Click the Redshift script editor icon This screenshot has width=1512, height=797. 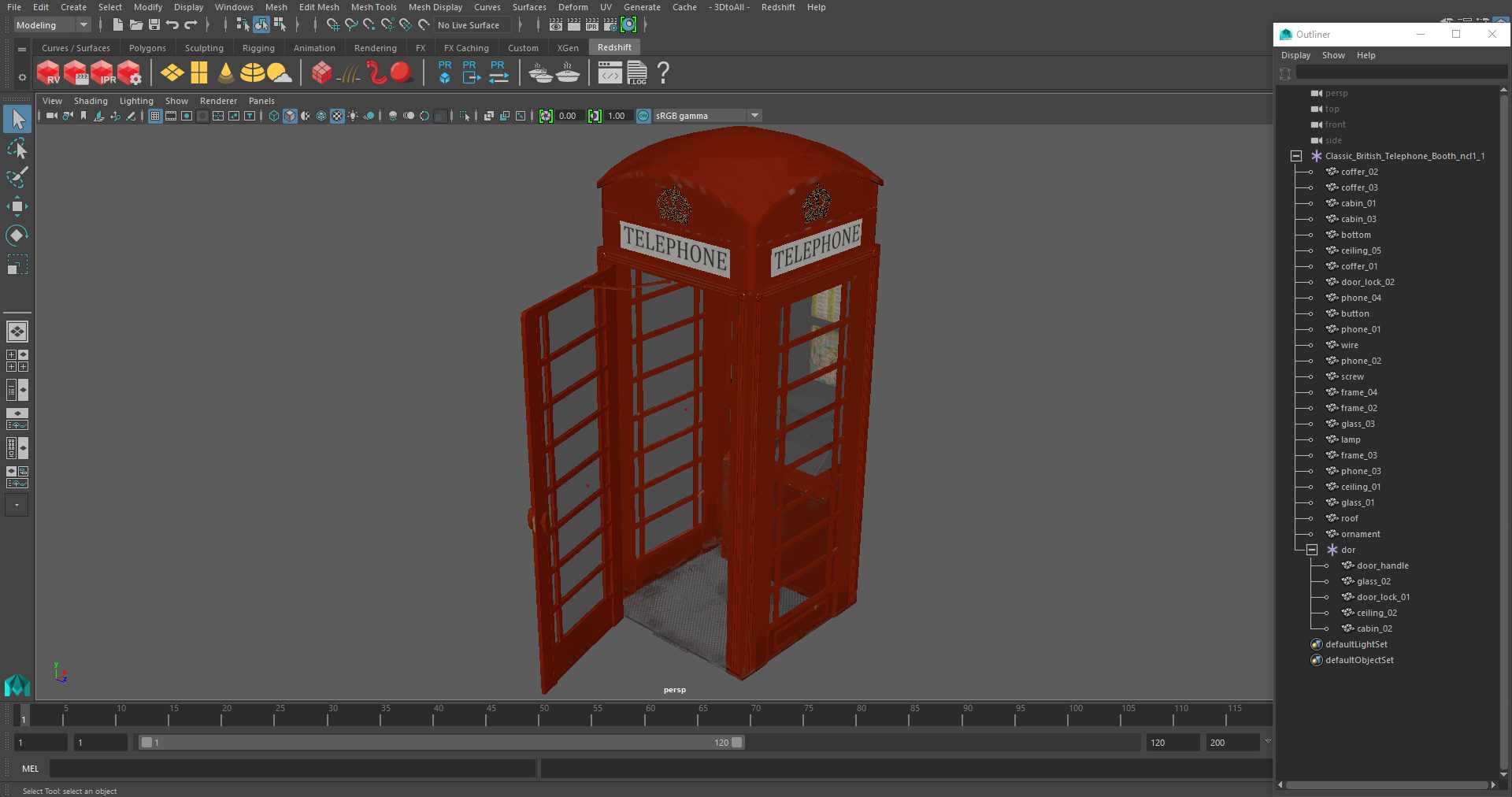point(610,73)
